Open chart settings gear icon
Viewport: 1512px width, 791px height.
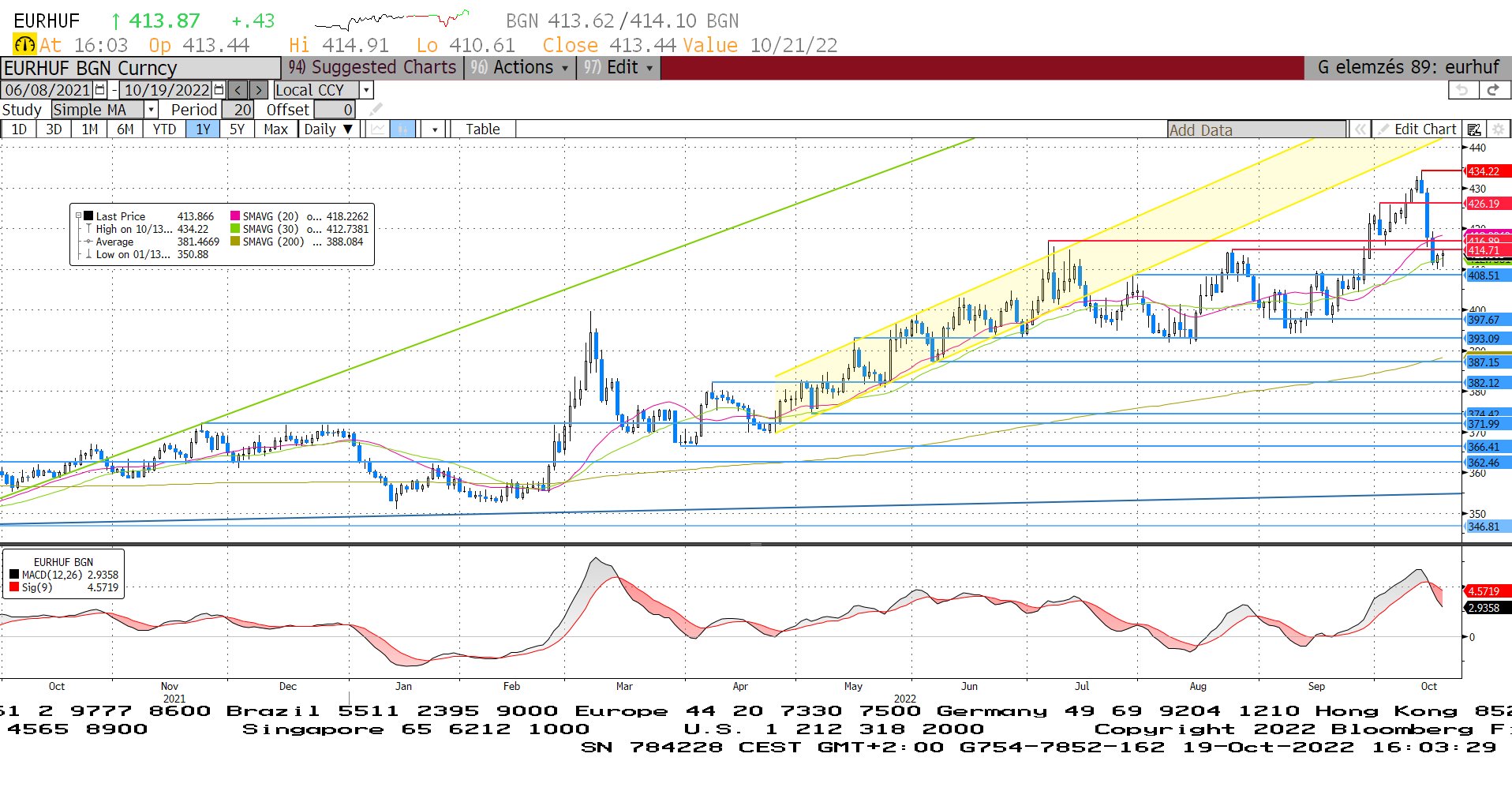[1498, 129]
